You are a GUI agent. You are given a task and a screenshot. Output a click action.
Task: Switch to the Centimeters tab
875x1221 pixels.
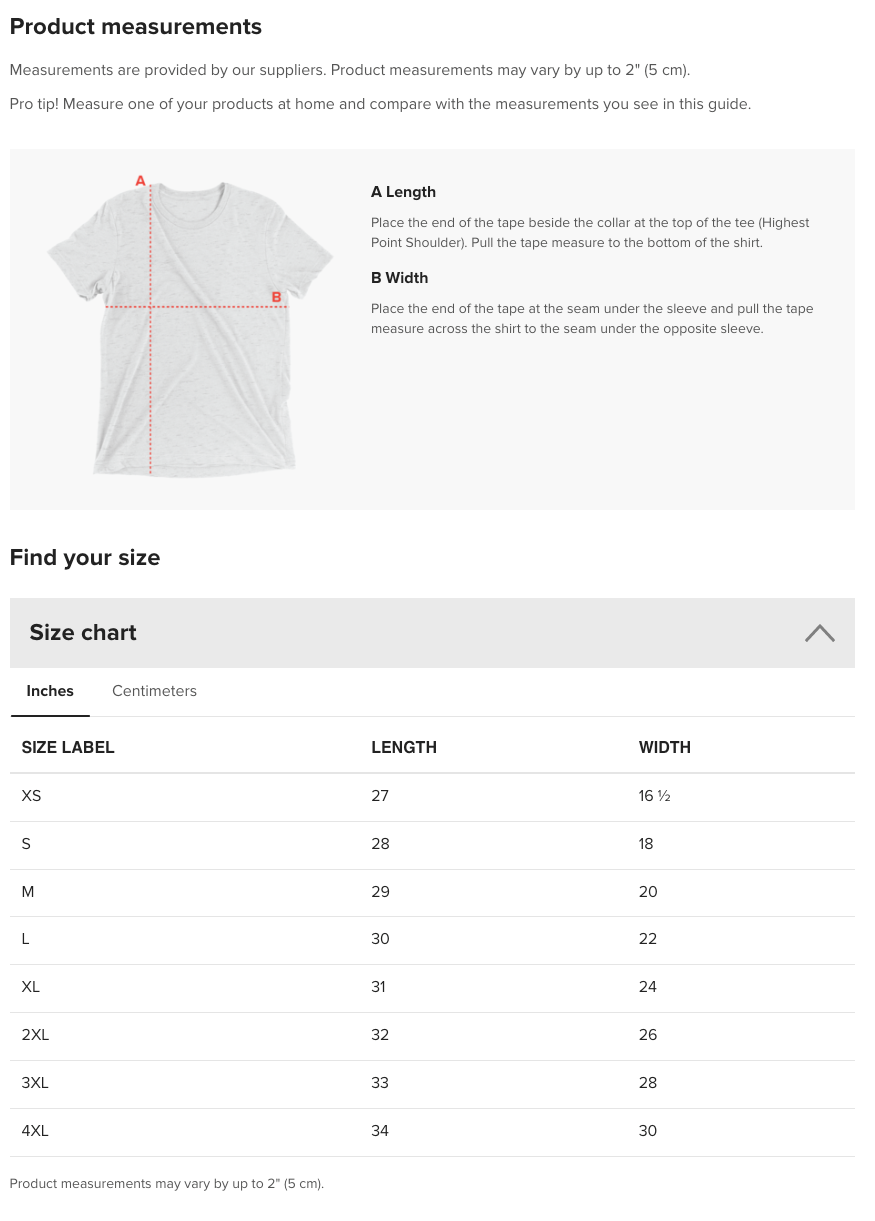coord(154,691)
